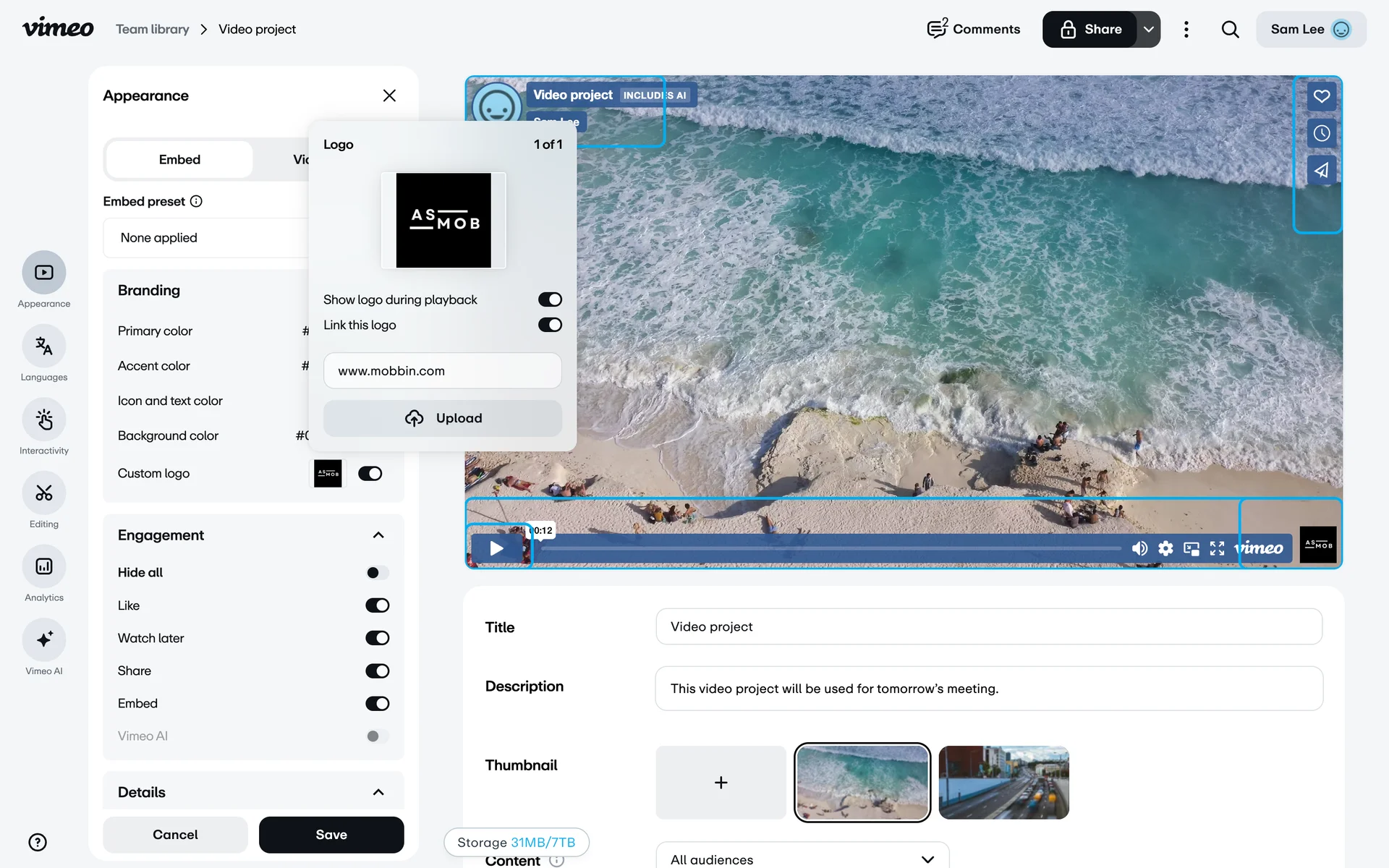Save the appearance changes
Screen dimensions: 1389x868
[331, 835]
